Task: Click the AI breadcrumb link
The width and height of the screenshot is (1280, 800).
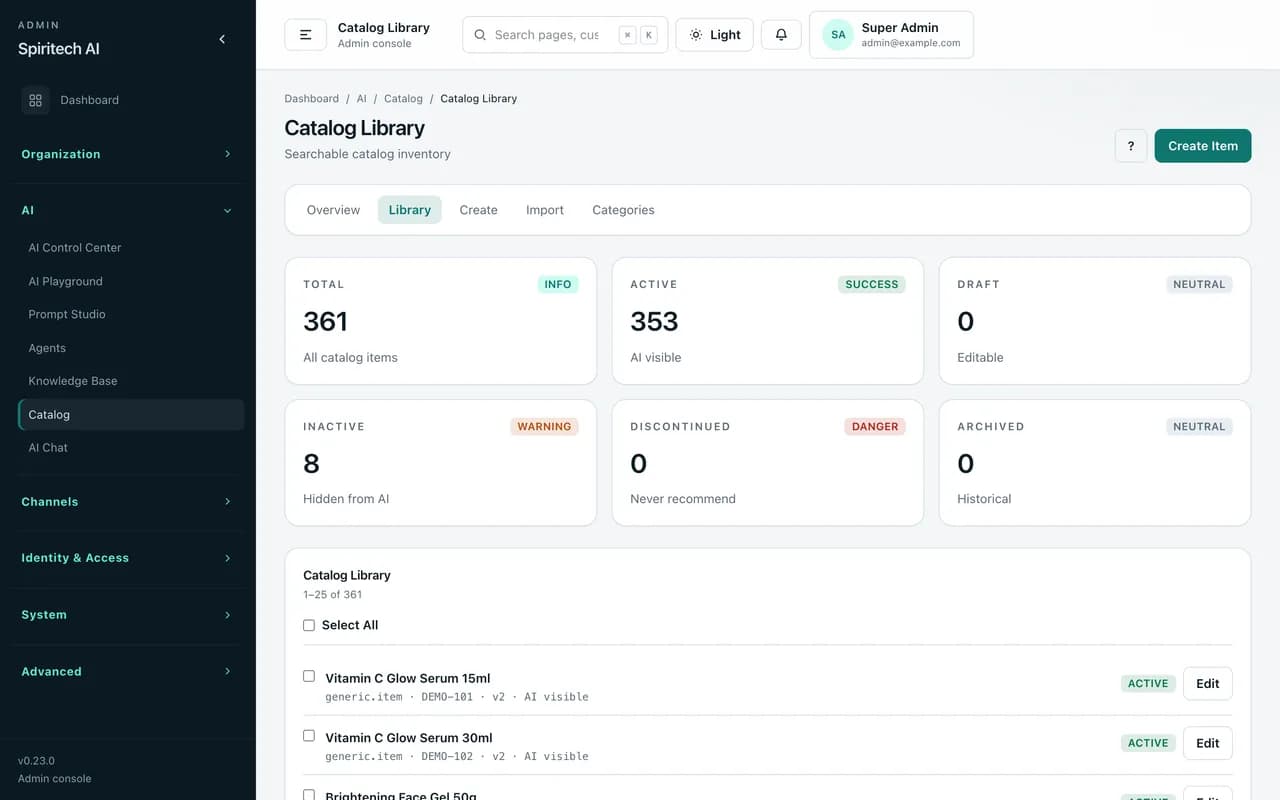Action: point(362,99)
